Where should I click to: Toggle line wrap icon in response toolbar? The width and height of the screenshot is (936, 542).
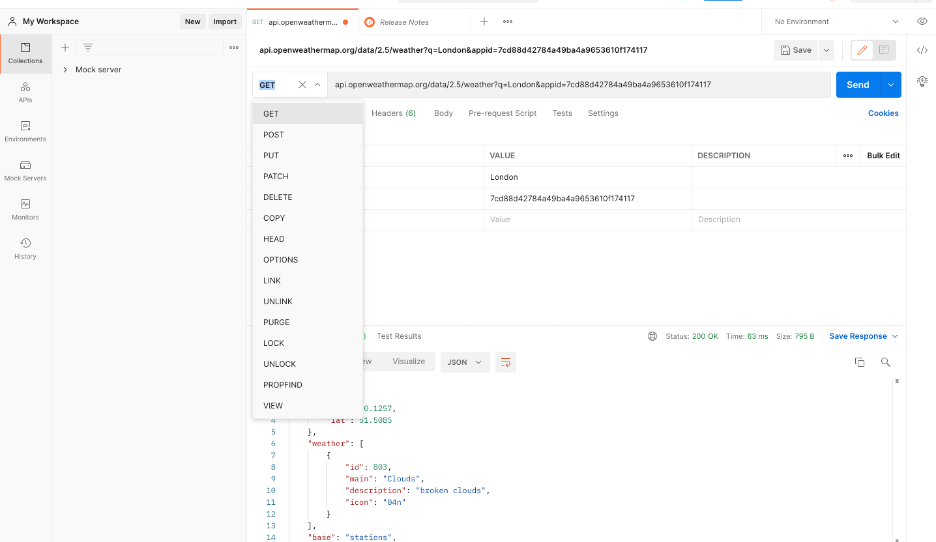(x=506, y=362)
